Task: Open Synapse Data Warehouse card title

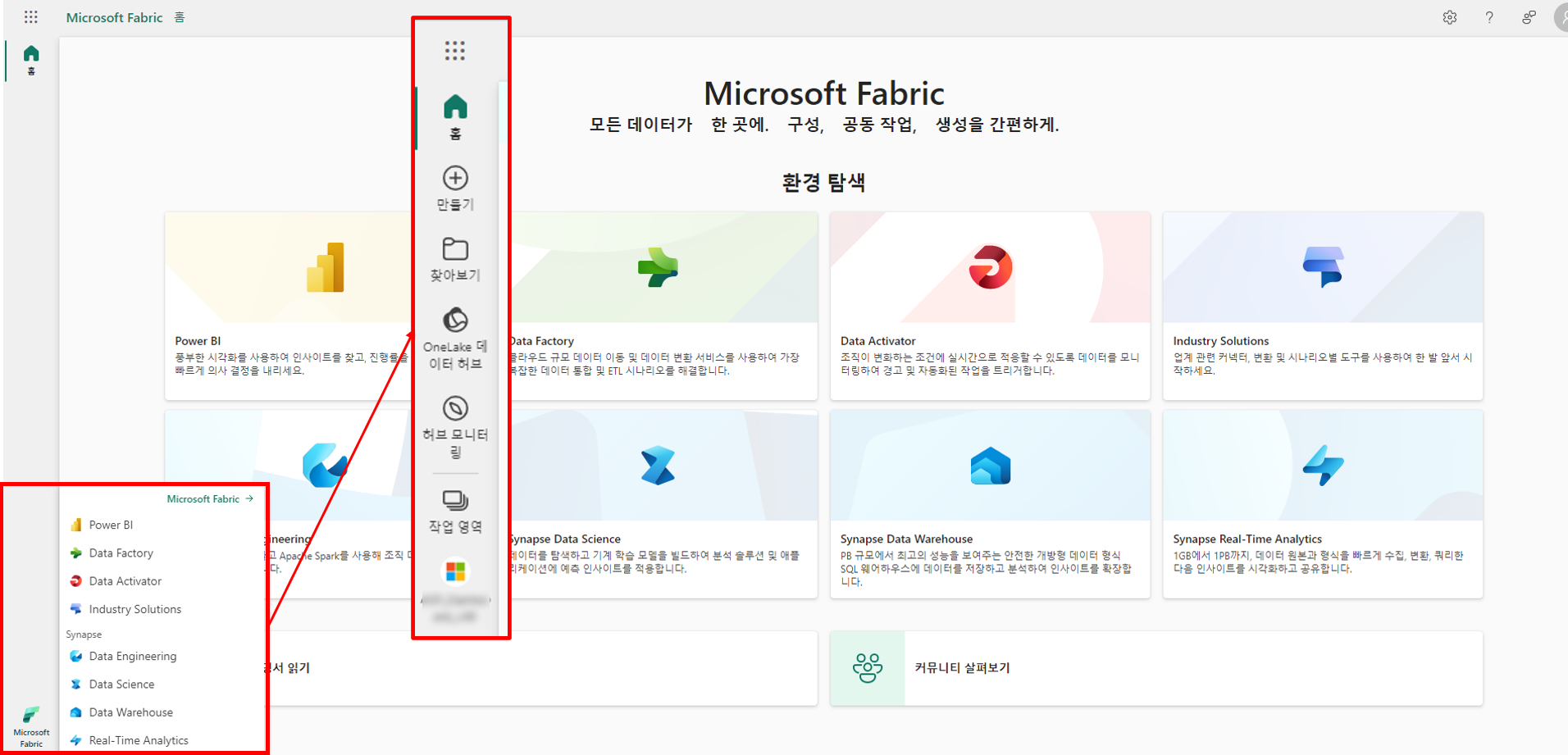Action: click(x=906, y=539)
